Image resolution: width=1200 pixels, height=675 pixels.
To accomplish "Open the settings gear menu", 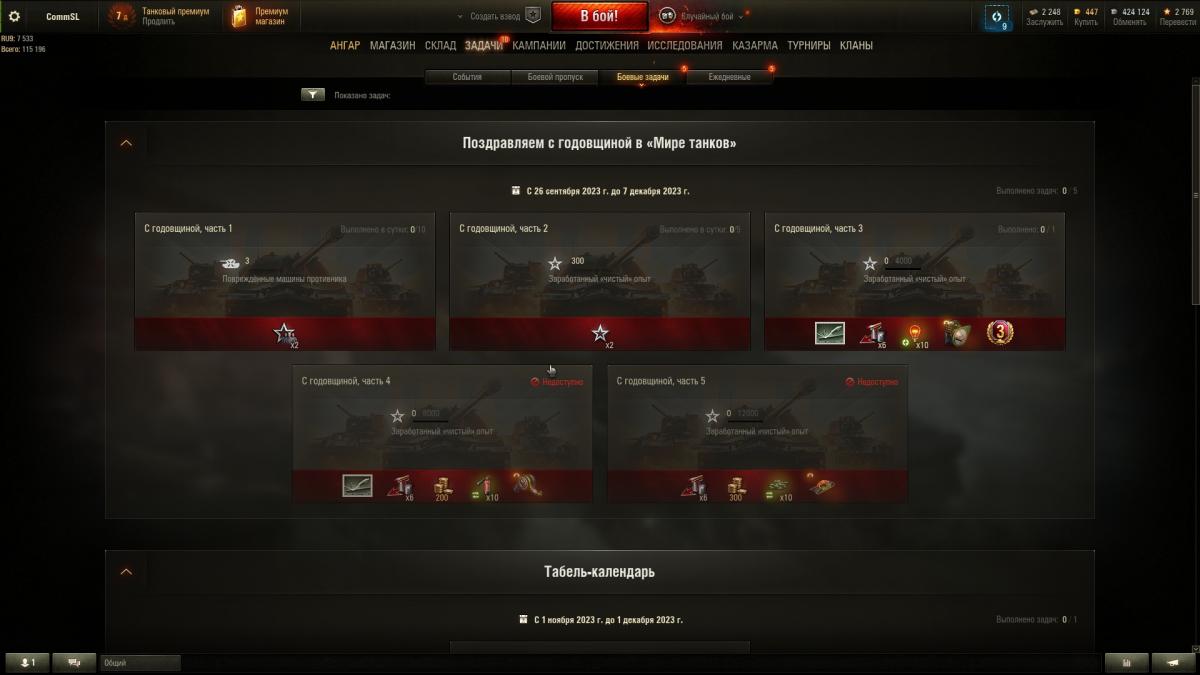I will click(14, 16).
